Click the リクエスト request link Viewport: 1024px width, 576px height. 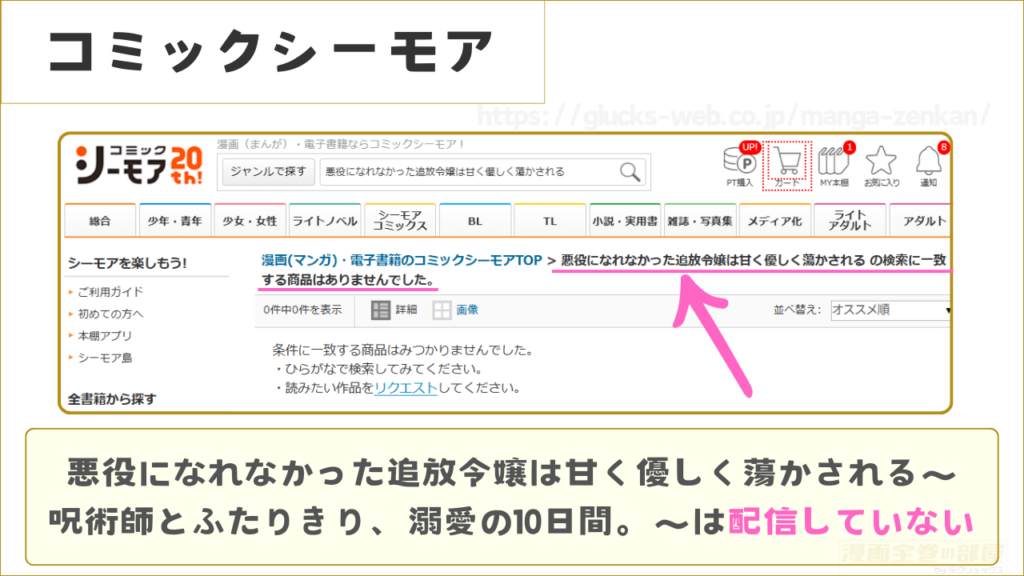[x=406, y=388]
